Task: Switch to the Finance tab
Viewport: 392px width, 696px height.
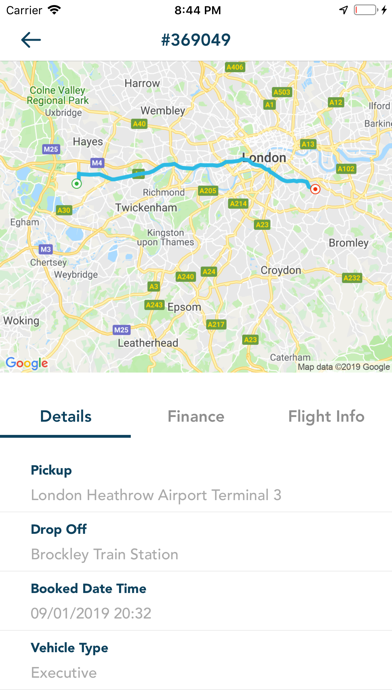Action: (x=196, y=416)
